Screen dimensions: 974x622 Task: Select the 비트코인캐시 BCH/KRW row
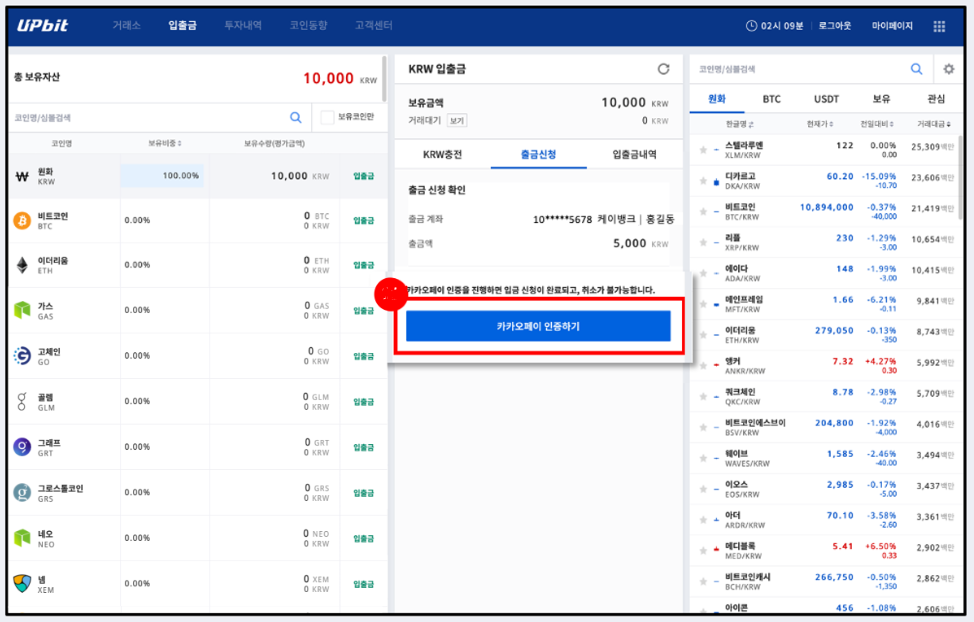(826, 582)
